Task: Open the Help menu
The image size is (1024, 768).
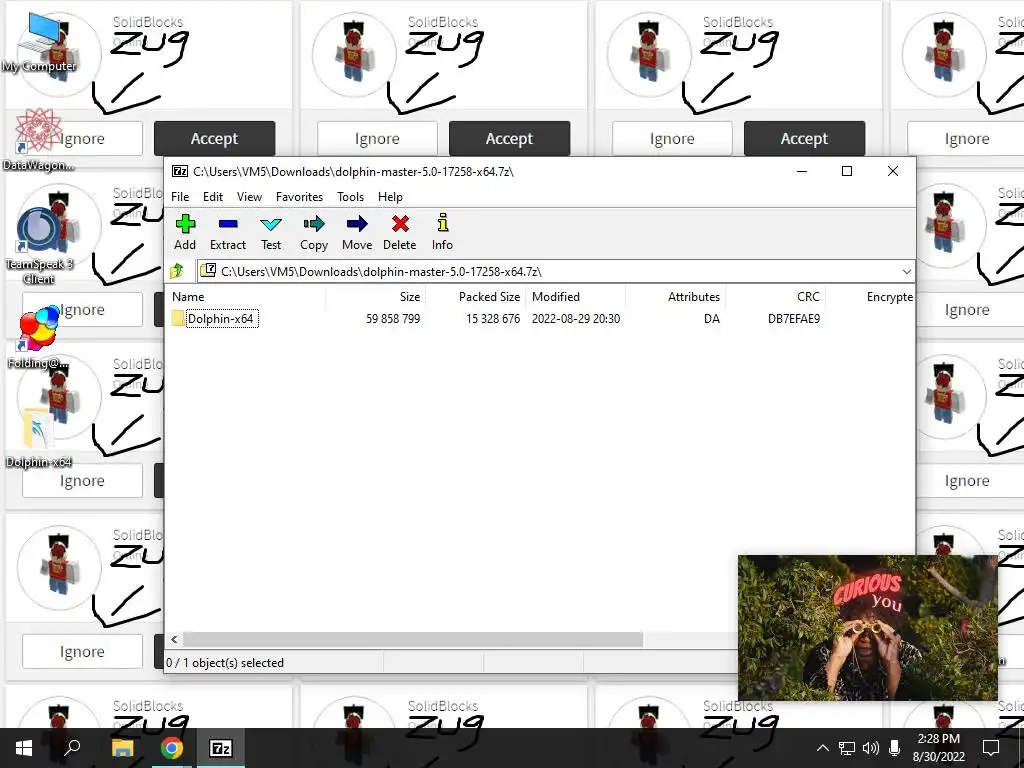Action: click(x=390, y=197)
